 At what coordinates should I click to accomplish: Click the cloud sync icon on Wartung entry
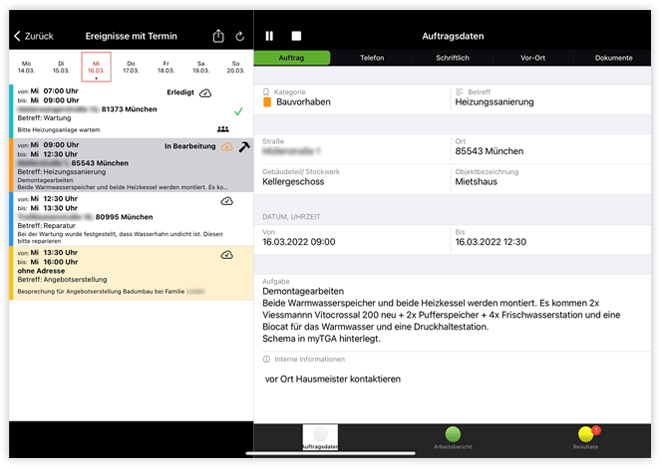point(206,93)
